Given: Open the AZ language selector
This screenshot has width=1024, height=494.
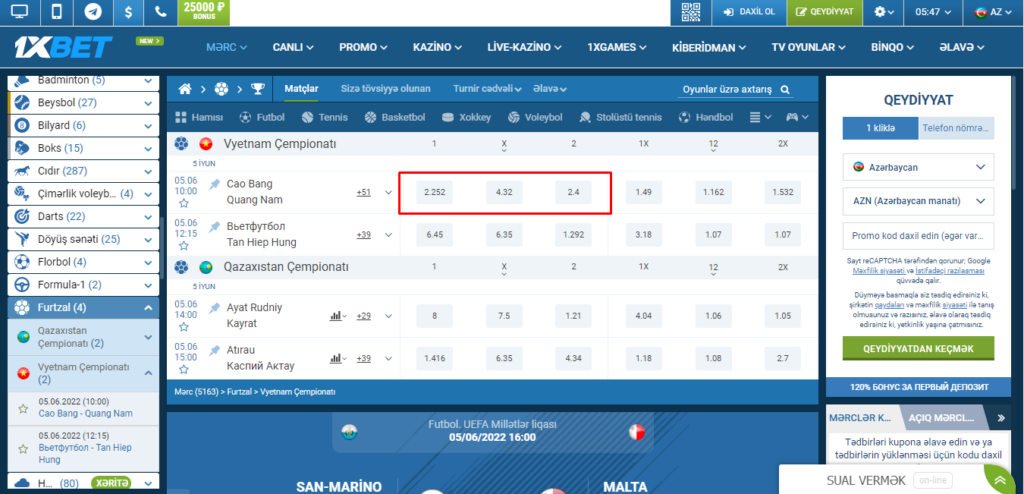Looking at the screenshot, I should [993, 12].
